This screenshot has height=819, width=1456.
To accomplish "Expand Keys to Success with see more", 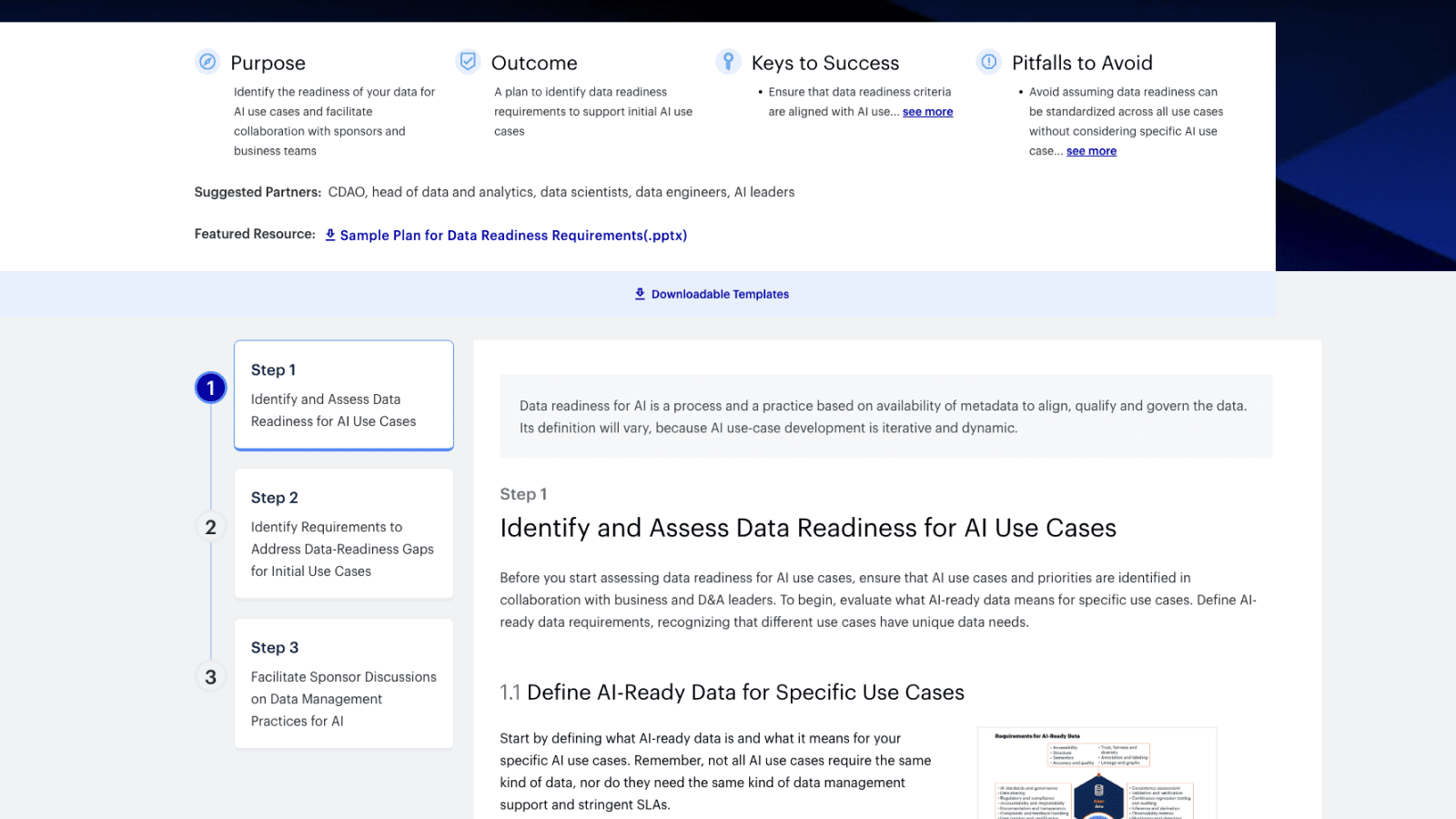I will [927, 112].
